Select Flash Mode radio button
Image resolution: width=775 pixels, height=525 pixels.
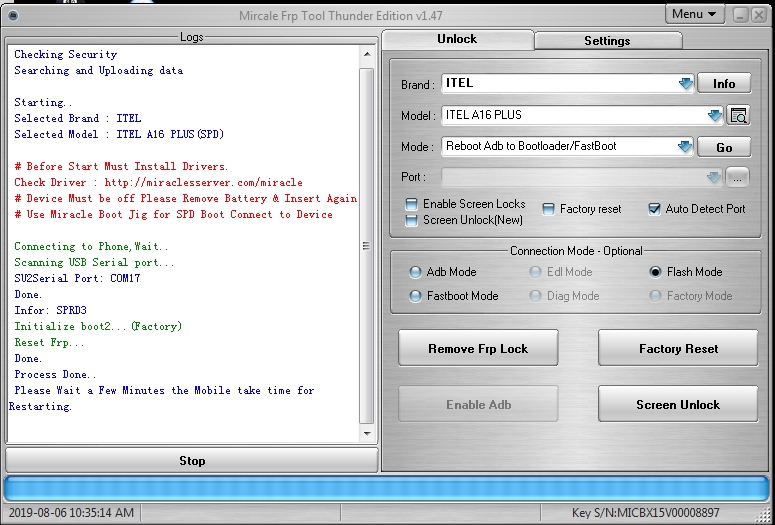[x=655, y=272]
